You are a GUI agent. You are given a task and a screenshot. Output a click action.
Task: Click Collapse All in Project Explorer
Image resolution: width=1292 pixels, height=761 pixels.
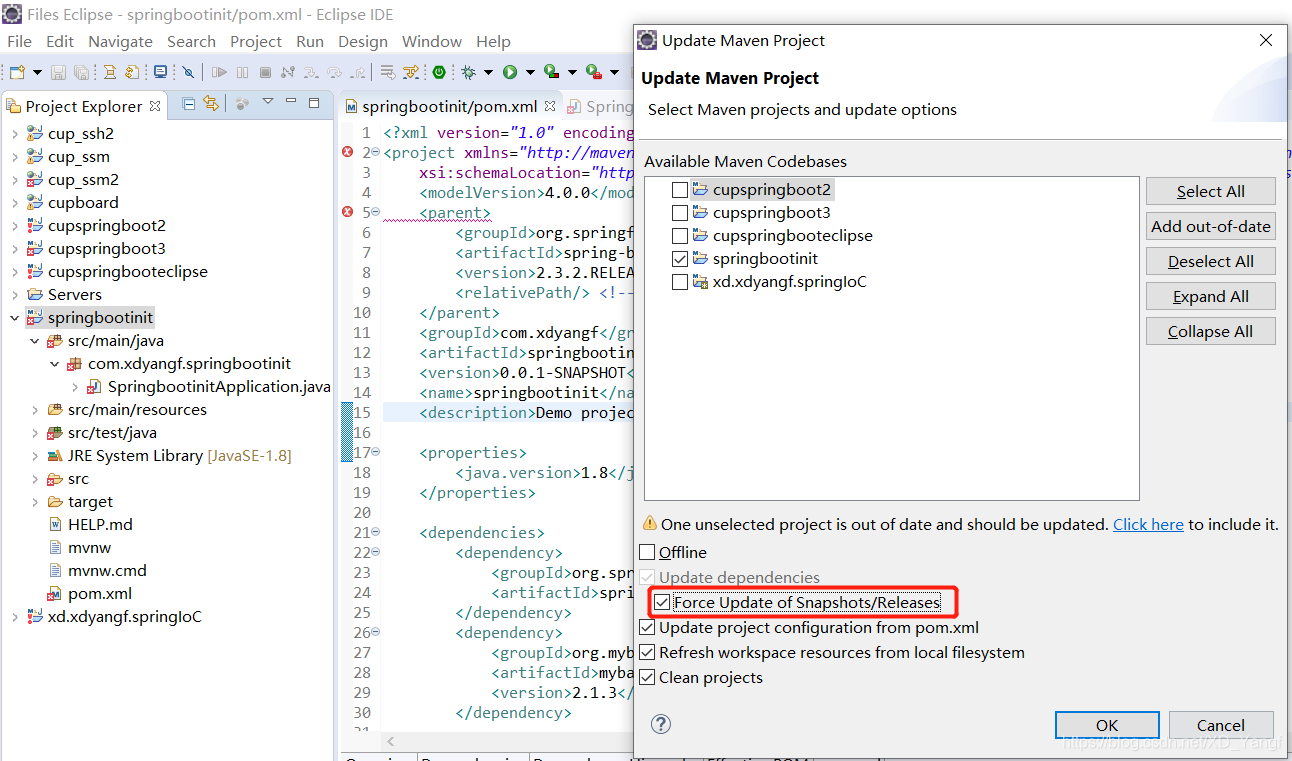point(188,103)
